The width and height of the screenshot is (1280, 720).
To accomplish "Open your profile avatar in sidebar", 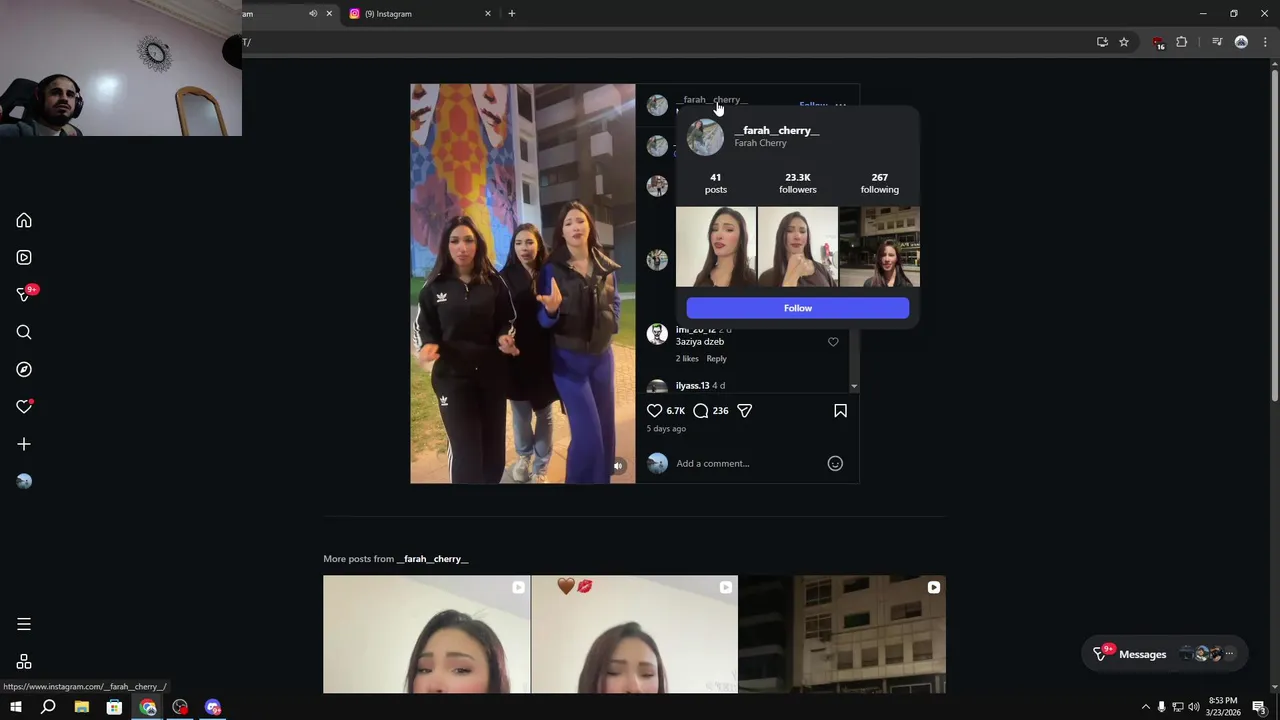I will (x=24, y=481).
